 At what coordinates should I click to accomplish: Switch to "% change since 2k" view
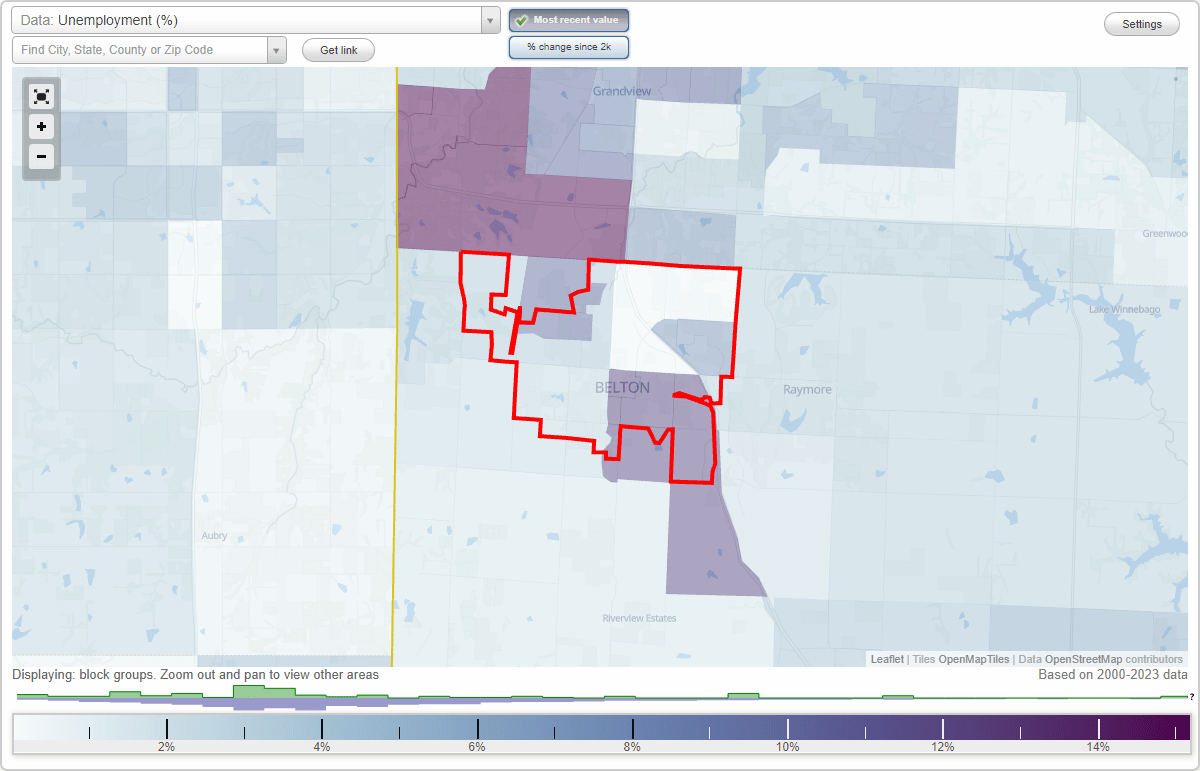568,46
